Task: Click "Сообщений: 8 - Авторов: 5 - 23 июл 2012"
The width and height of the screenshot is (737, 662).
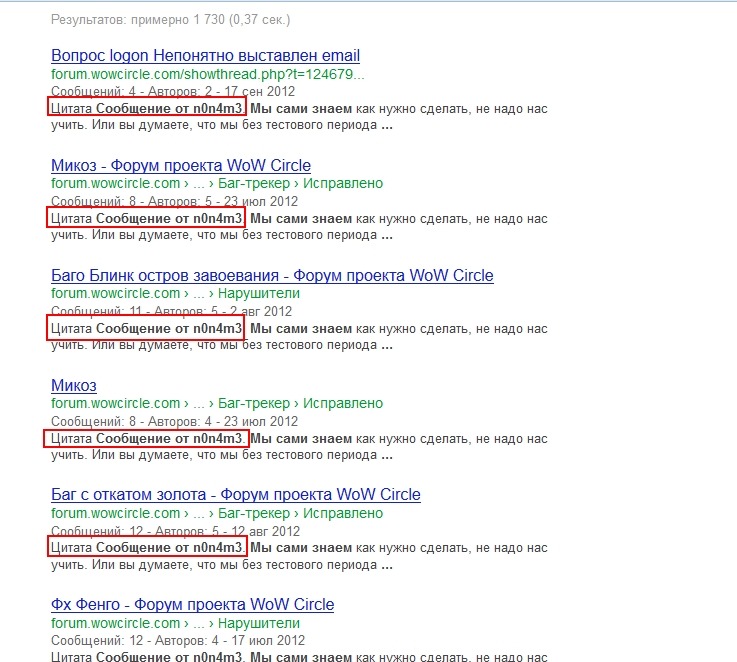Action: coord(174,201)
